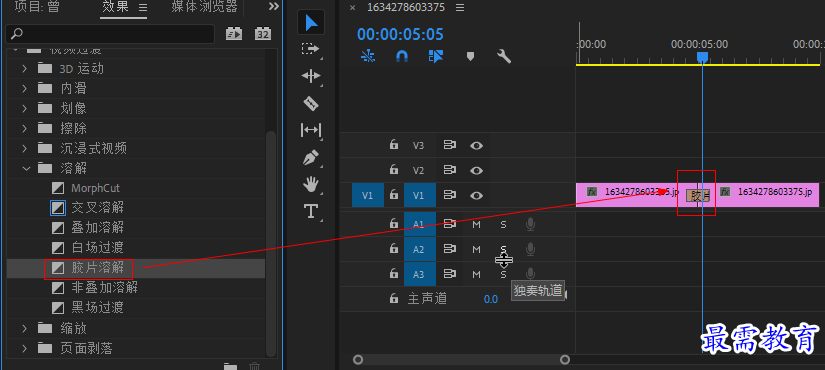The width and height of the screenshot is (825, 370).
Task: Click the source patching V1 button
Action: click(x=368, y=195)
